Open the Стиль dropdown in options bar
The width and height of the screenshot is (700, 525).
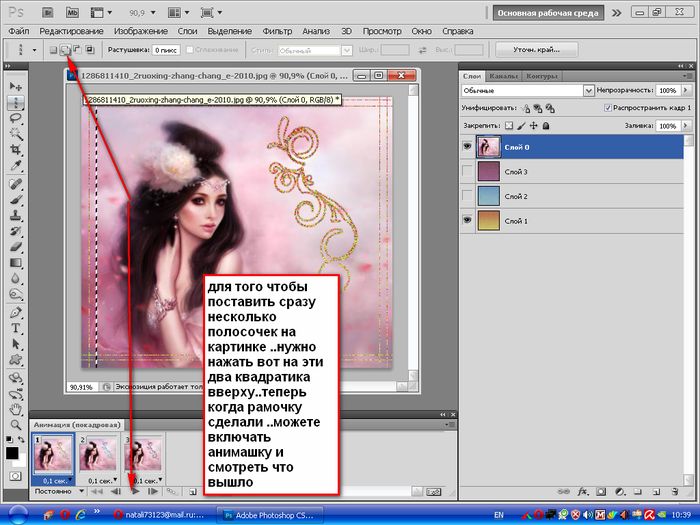pyautogui.click(x=347, y=50)
